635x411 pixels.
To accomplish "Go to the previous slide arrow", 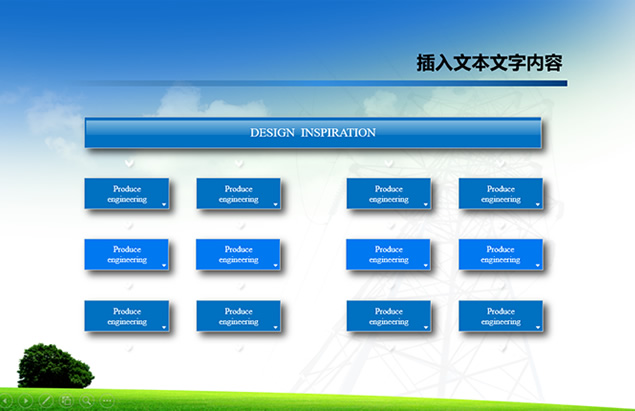I will [x=6, y=401].
